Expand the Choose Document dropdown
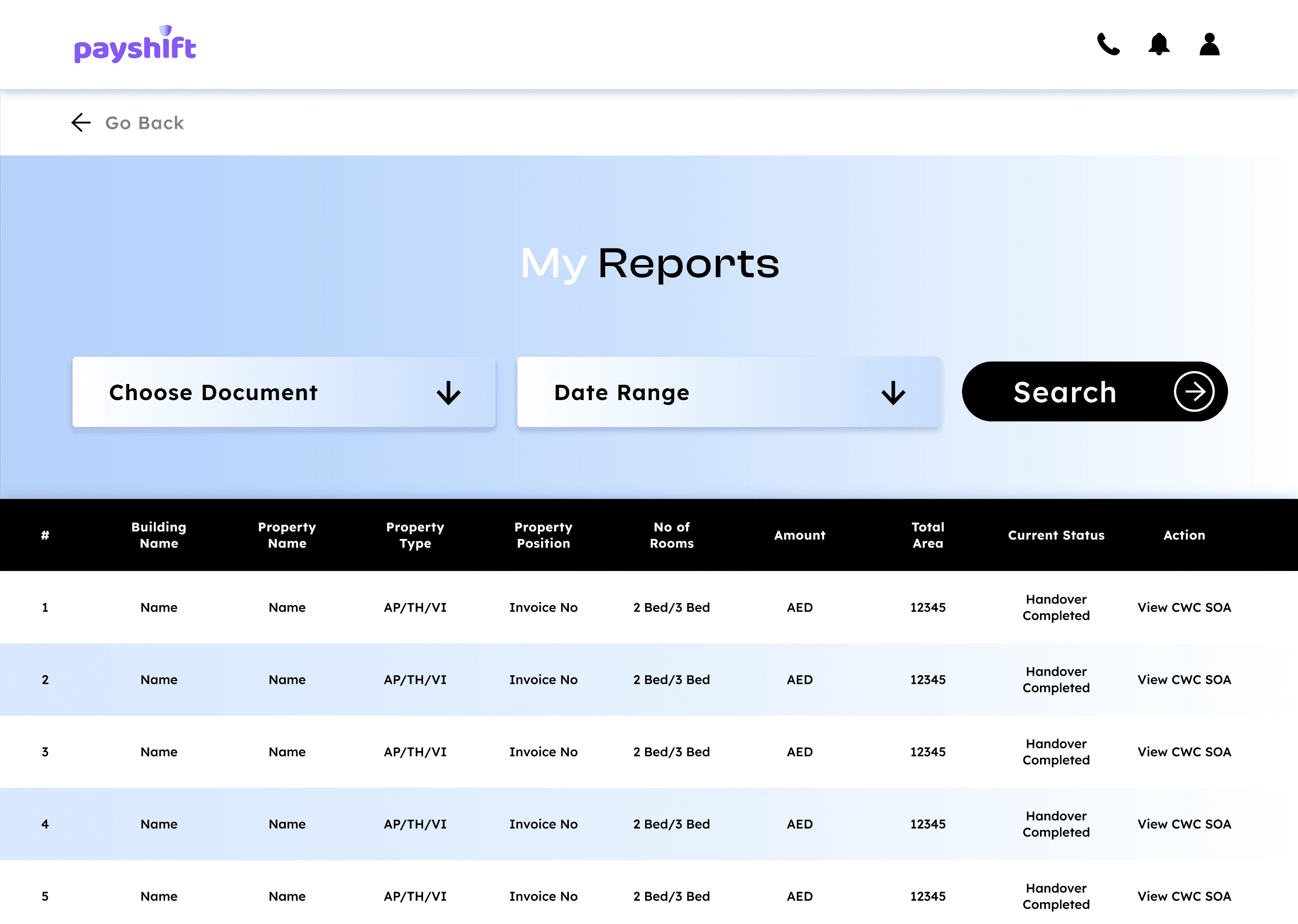Viewport: 1298px width, 924px height. [x=284, y=392]
